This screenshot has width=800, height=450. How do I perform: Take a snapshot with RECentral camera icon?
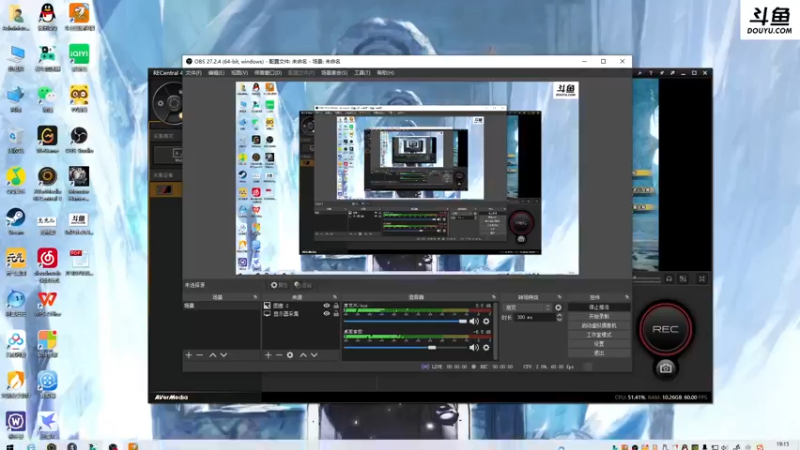(x=665, y=368)
